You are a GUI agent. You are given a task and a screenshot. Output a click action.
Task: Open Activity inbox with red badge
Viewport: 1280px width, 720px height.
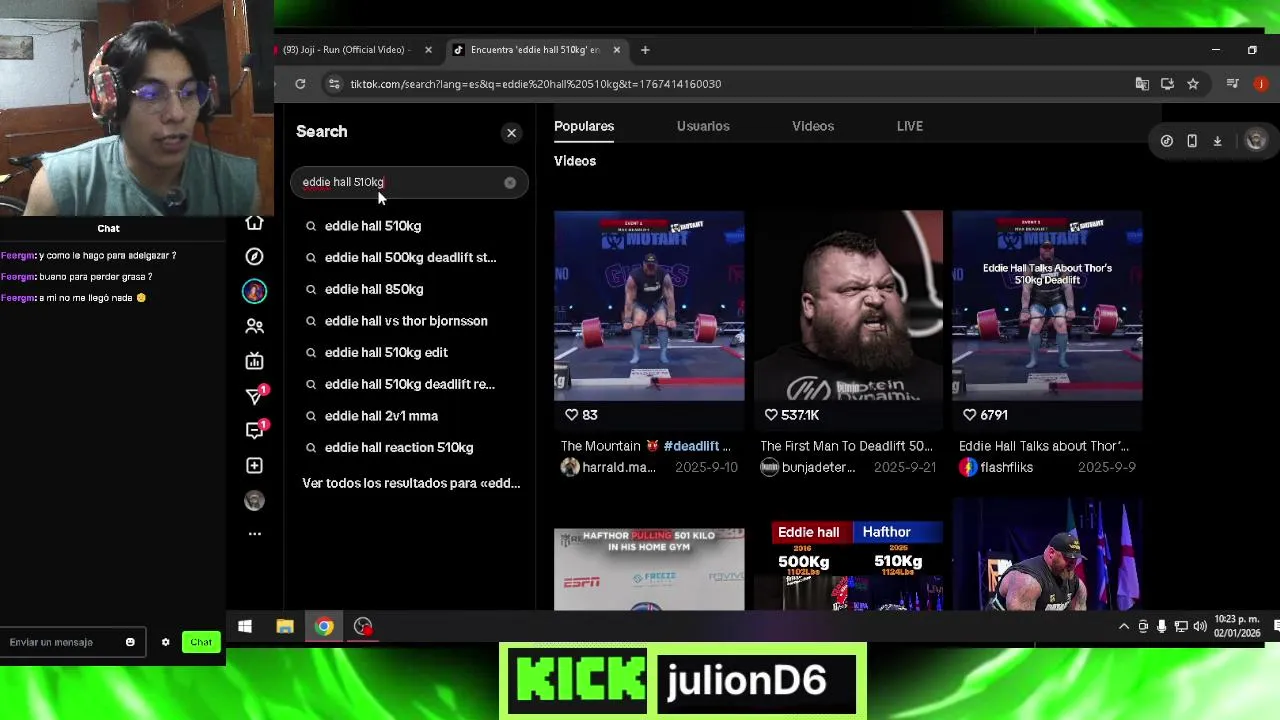pyautogui.click(x=254, y=396)
